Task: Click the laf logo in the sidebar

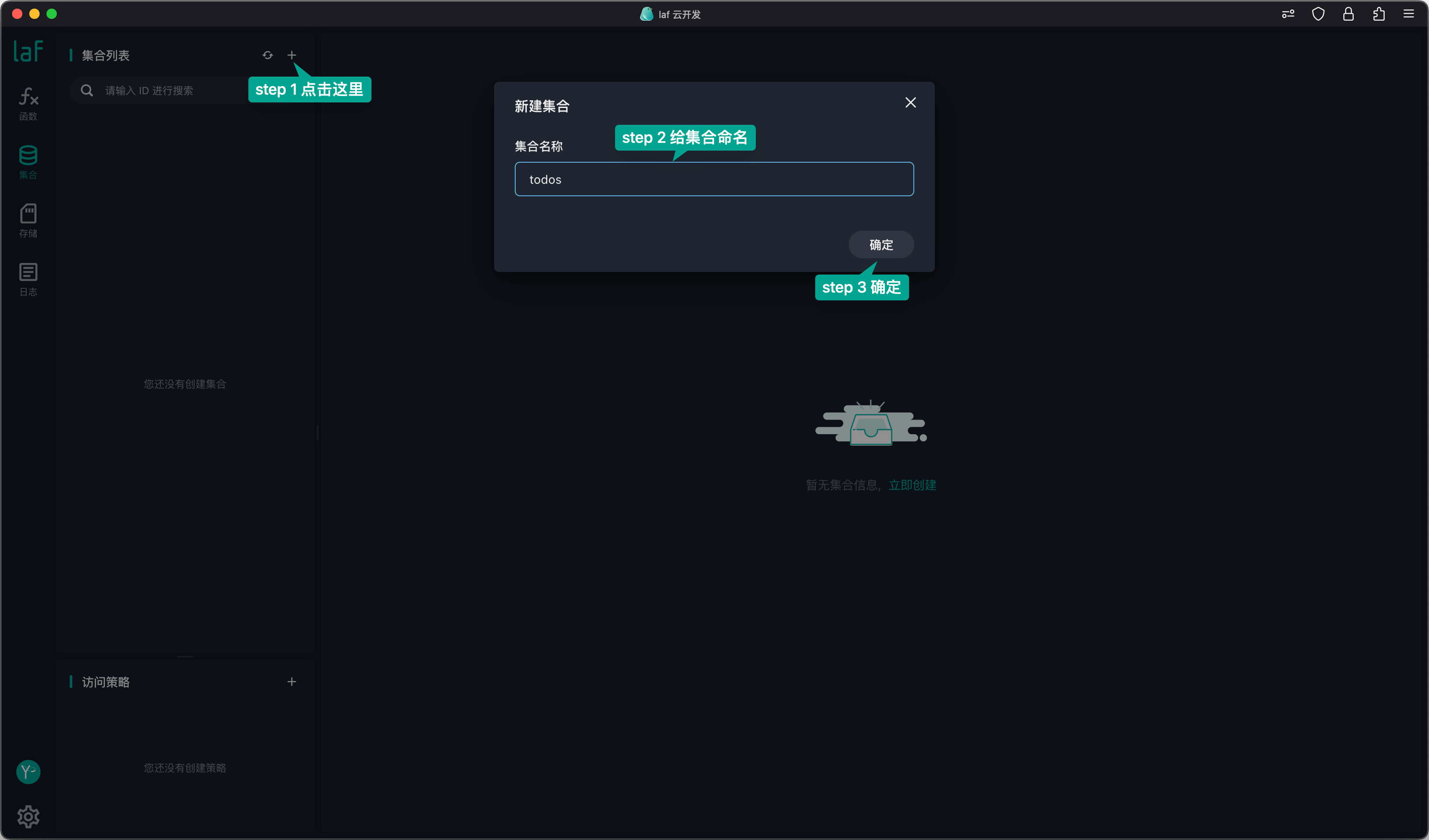Action: pyautogui.click(x=28, y=51)
